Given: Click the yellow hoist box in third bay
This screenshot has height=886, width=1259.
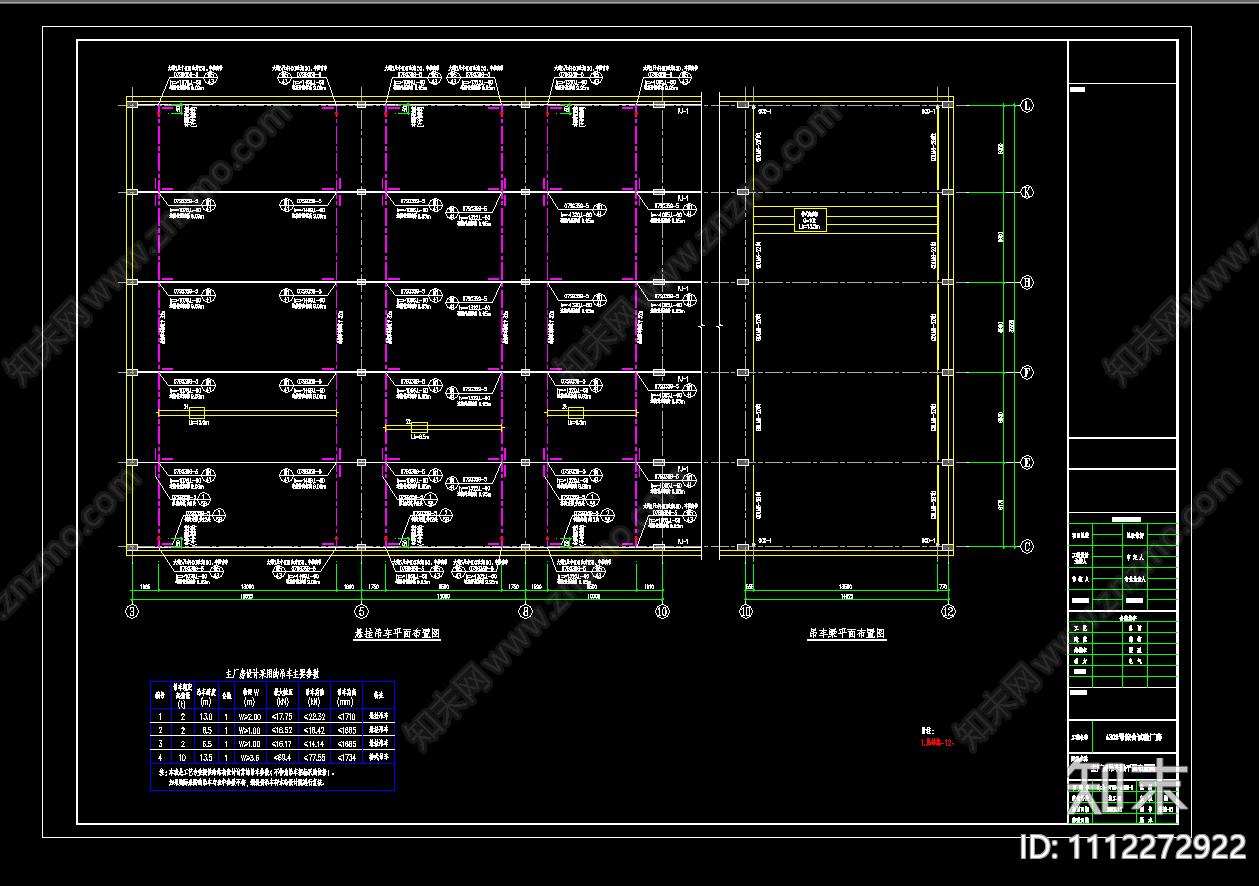Looking at the screenshot, I should click(x=574, y=413).
